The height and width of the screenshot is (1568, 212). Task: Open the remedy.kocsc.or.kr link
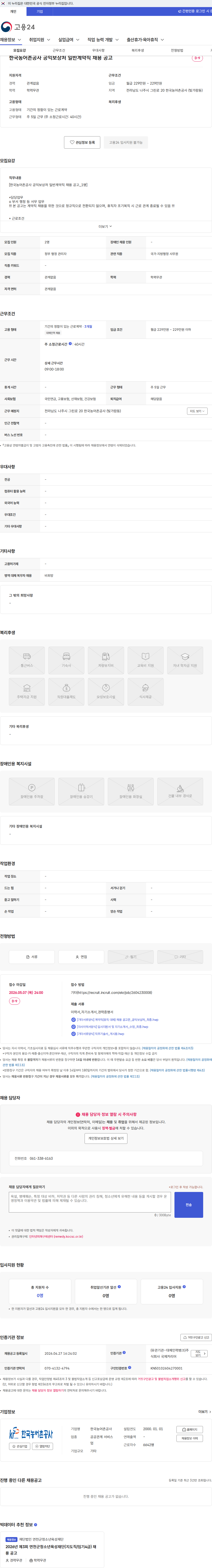click(56, 1236)
